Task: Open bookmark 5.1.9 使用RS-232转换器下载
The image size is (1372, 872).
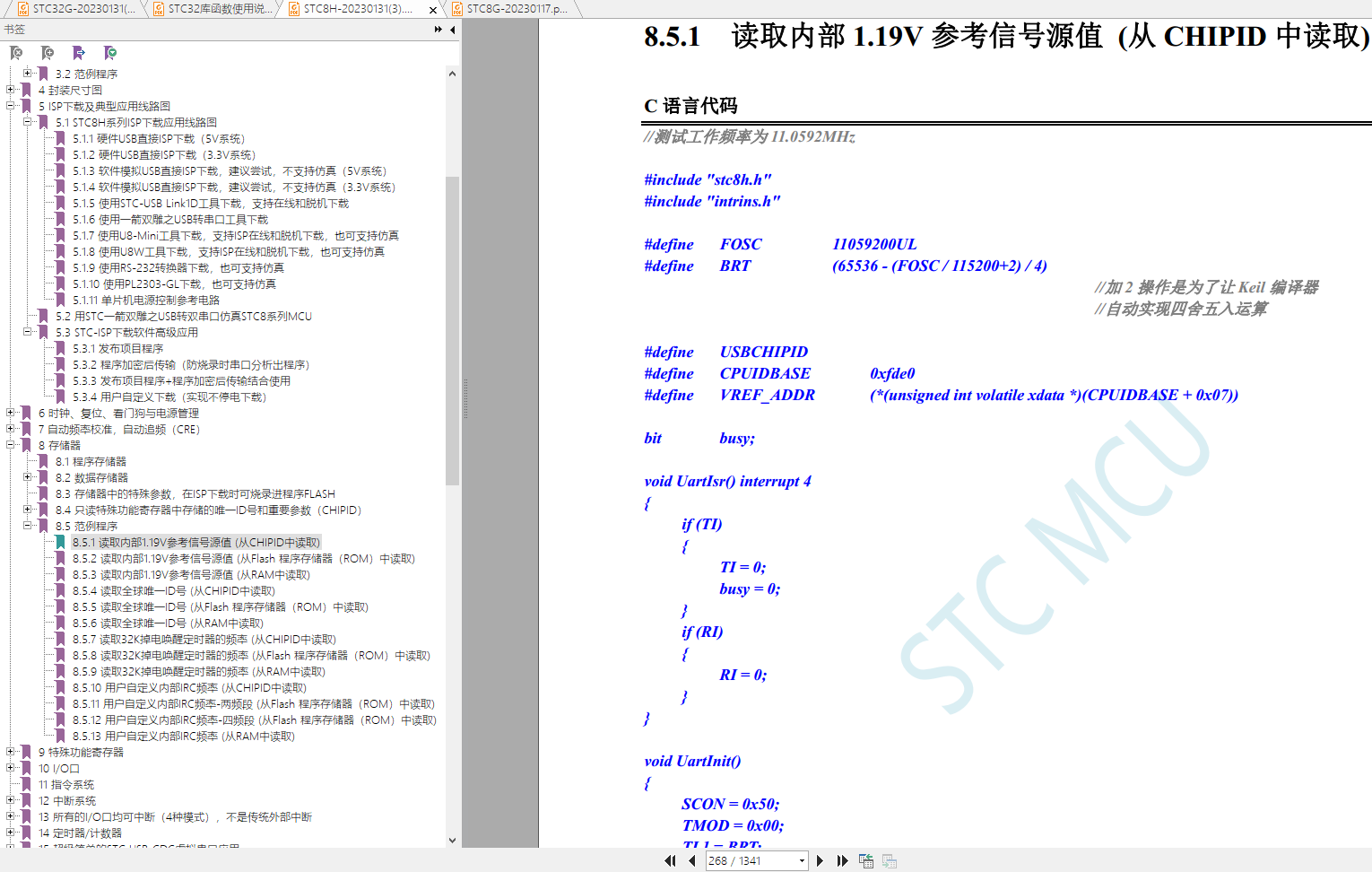Action: (178, 268)
